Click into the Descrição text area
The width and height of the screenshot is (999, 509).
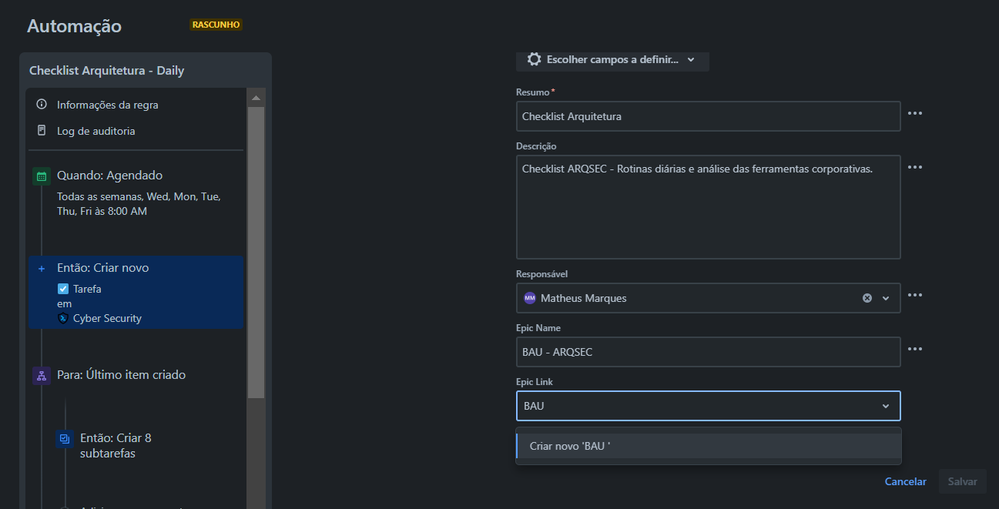click(x=708, y=207)
